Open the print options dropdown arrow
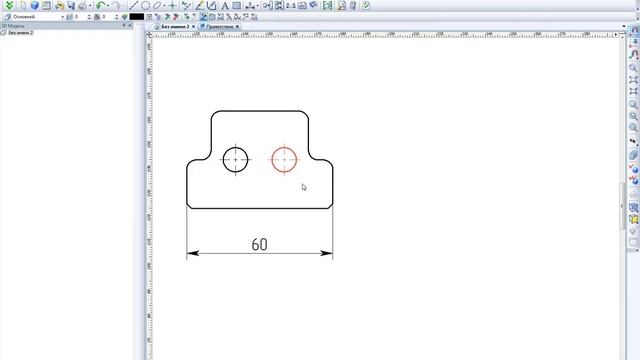 click(x=89, y=6)
